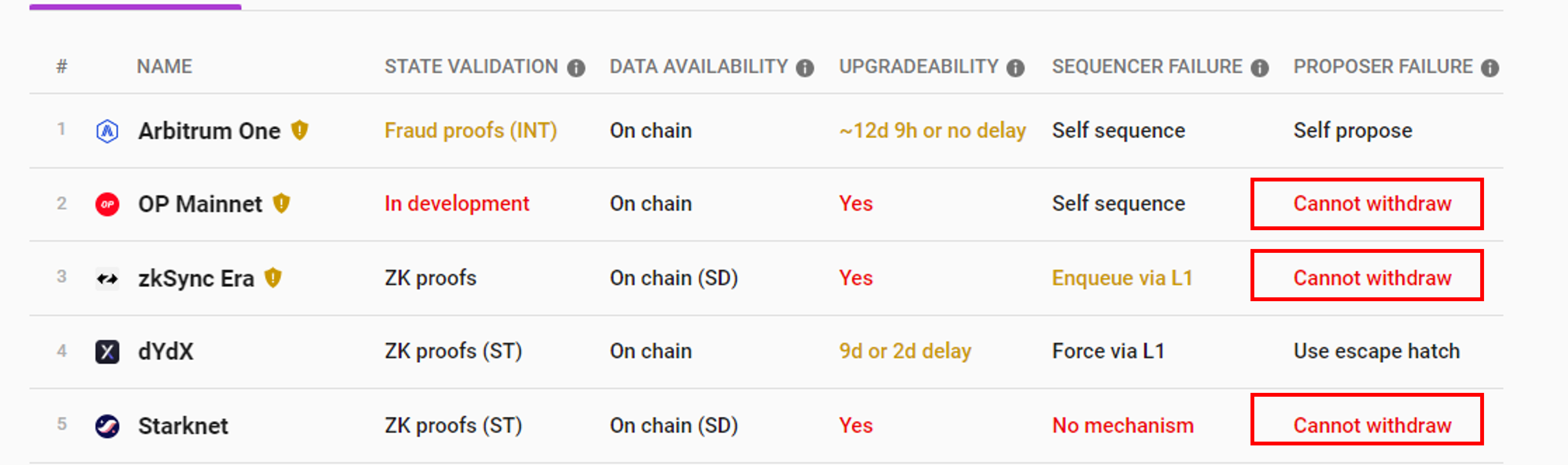Viewport: 1568px width, 465px height.
Task: Click the Sequencer Failure info icon
Action: pyautogui.click(x=1259, y=68)
